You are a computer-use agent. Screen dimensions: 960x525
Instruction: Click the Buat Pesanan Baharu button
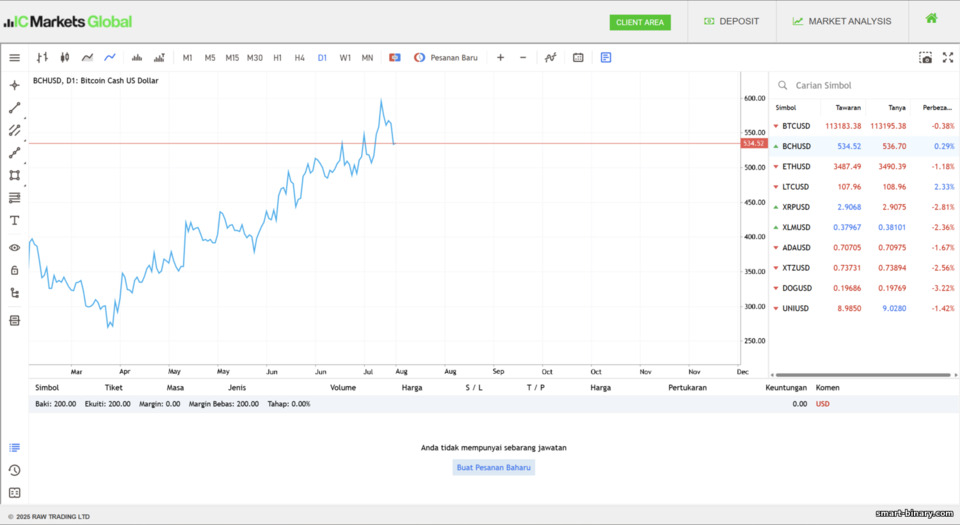[x=493, y=467]
